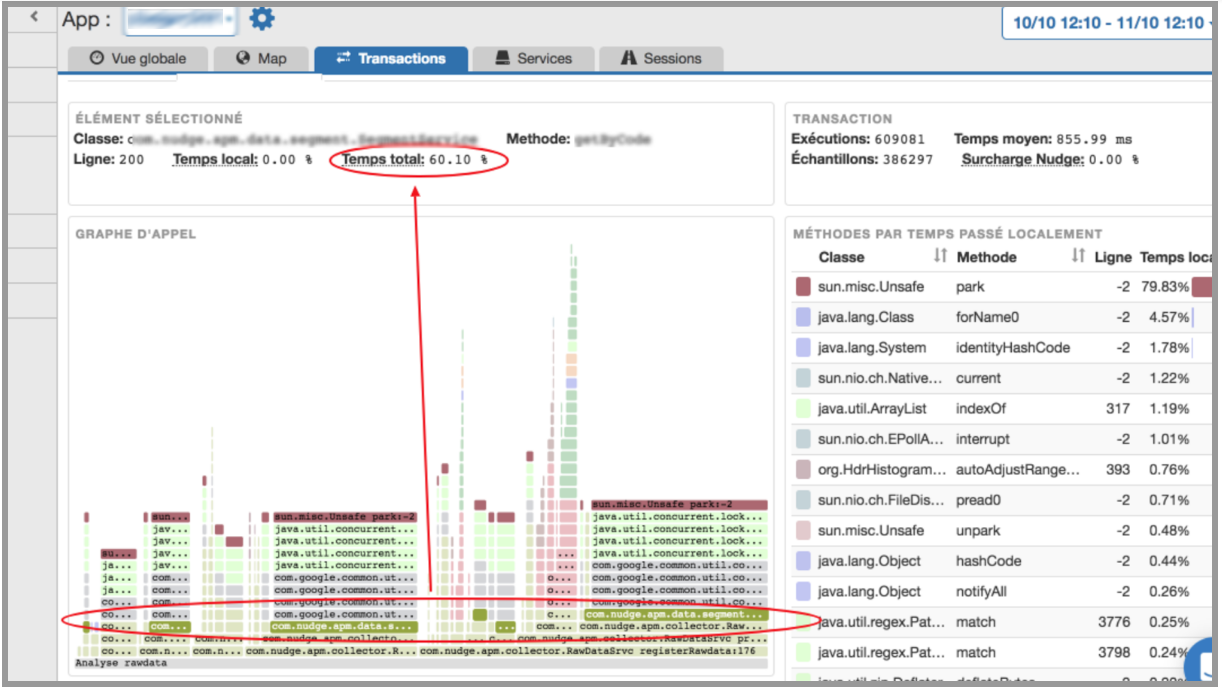
Task: Open the Services tab
Action: click(x=533, y=58)
